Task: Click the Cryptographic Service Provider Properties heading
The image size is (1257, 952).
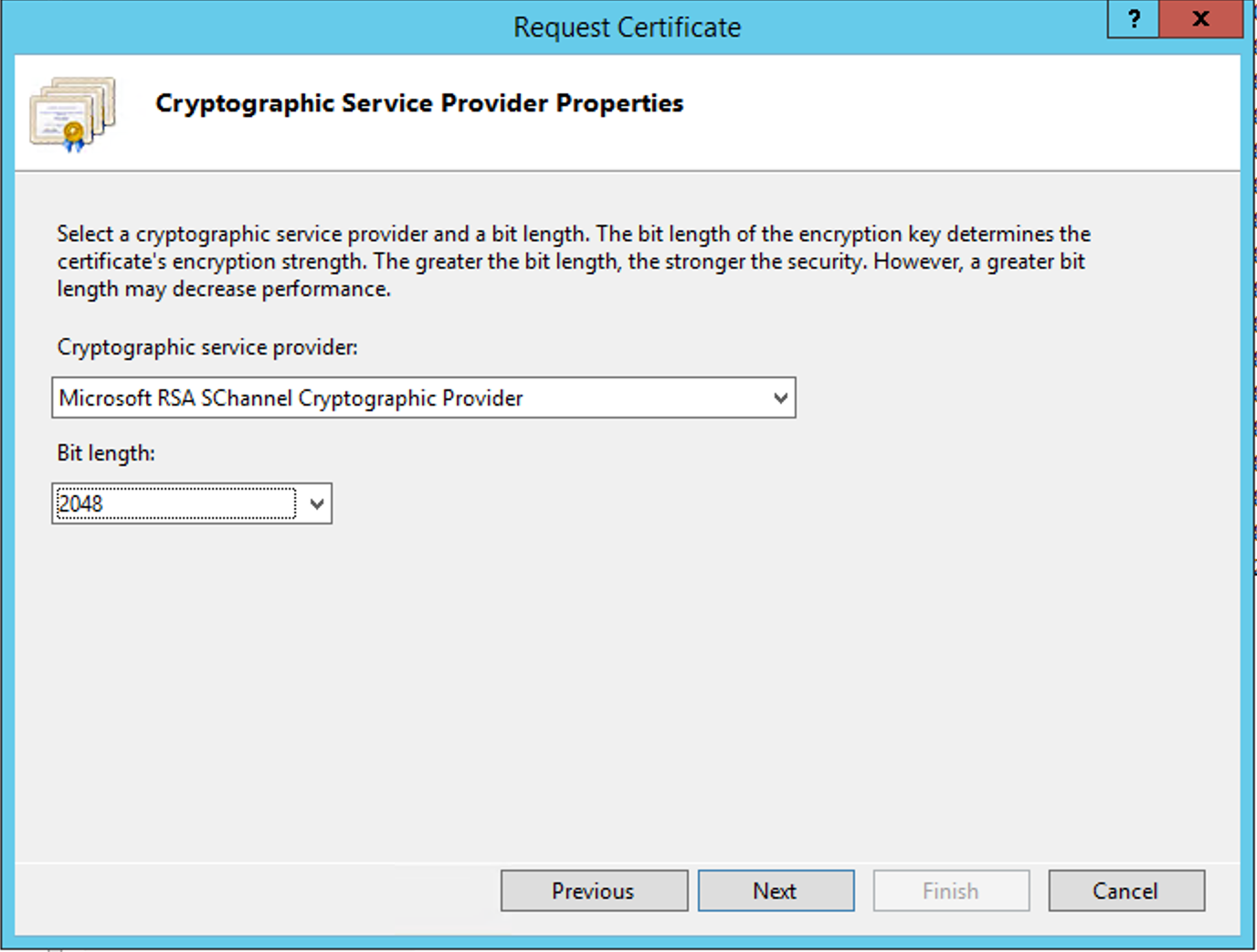Action: coord(419,103)
